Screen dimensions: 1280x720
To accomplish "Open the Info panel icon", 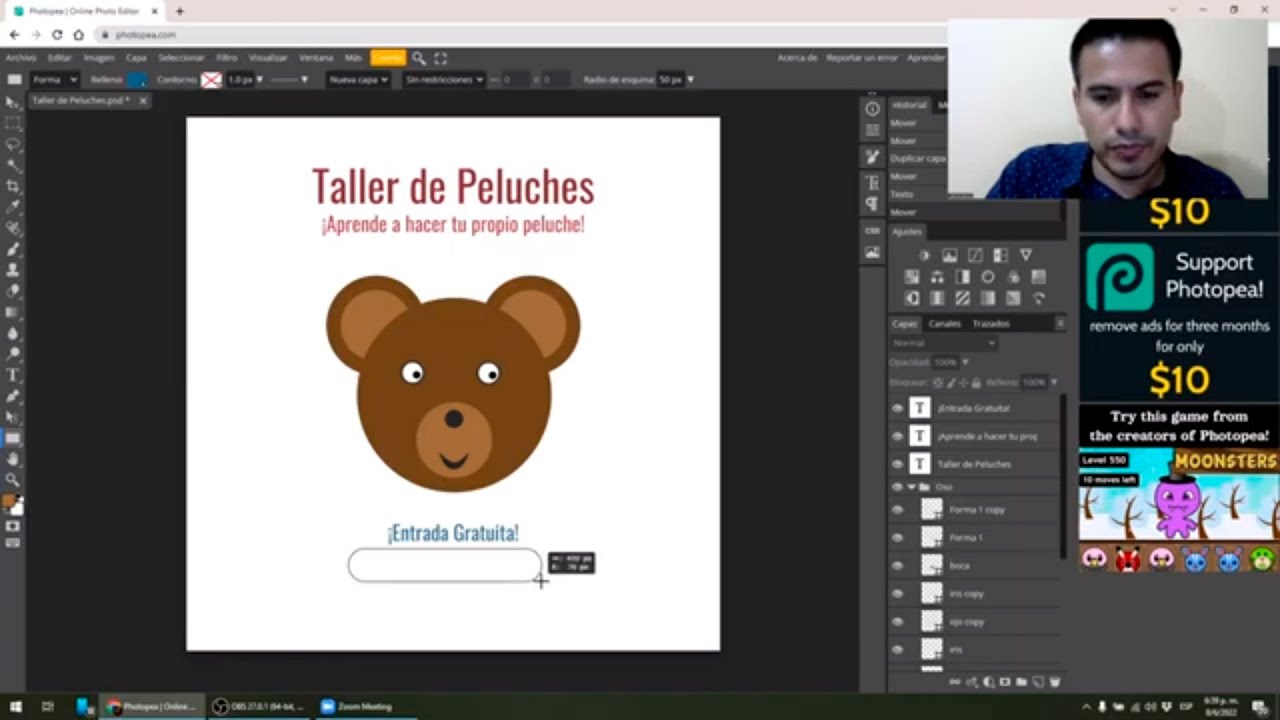I will pyautogui.click(x=873, y=108).
